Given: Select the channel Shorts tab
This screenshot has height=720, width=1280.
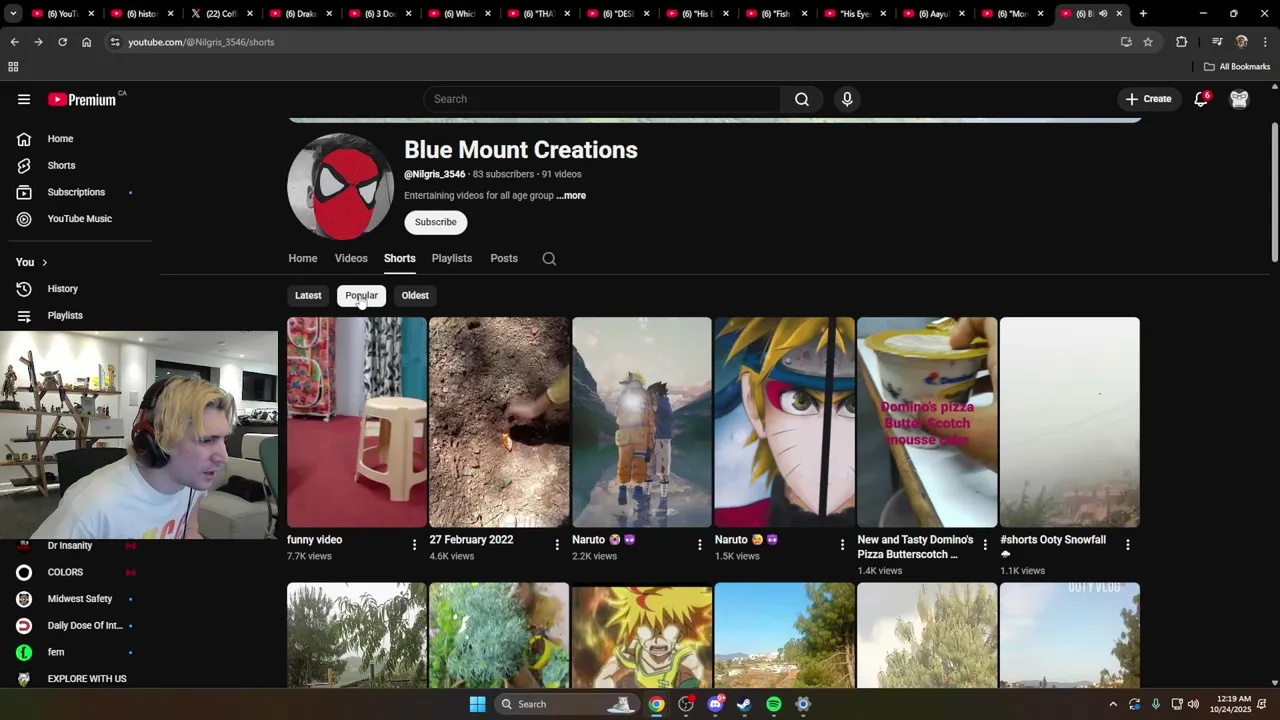Looking at the screenshot, I should click(399, 258).
